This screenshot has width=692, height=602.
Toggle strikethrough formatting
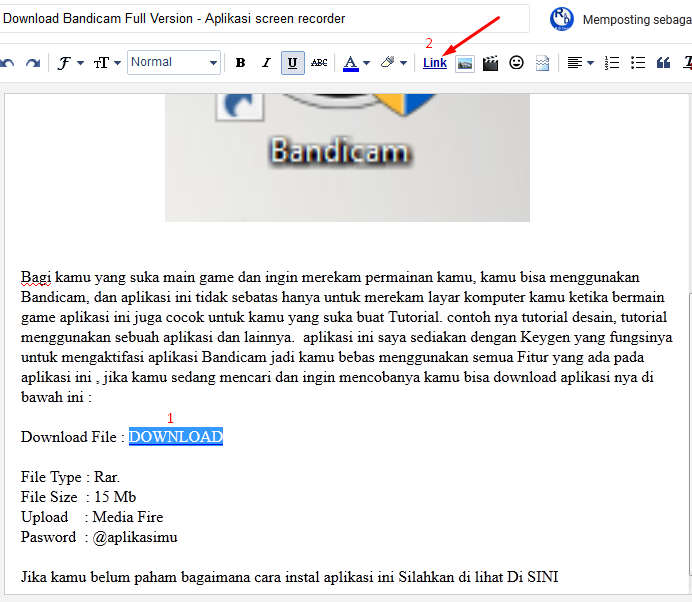click(x=319, y=63)
